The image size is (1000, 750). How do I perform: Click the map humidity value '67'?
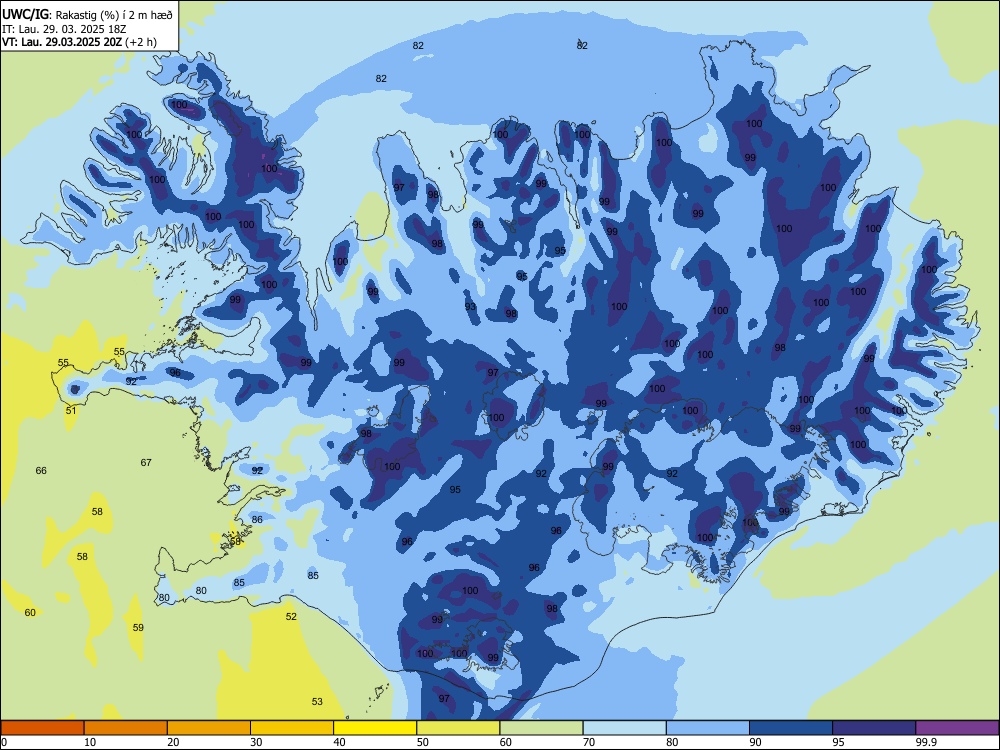pyautogui.click(x=146, y=462)
